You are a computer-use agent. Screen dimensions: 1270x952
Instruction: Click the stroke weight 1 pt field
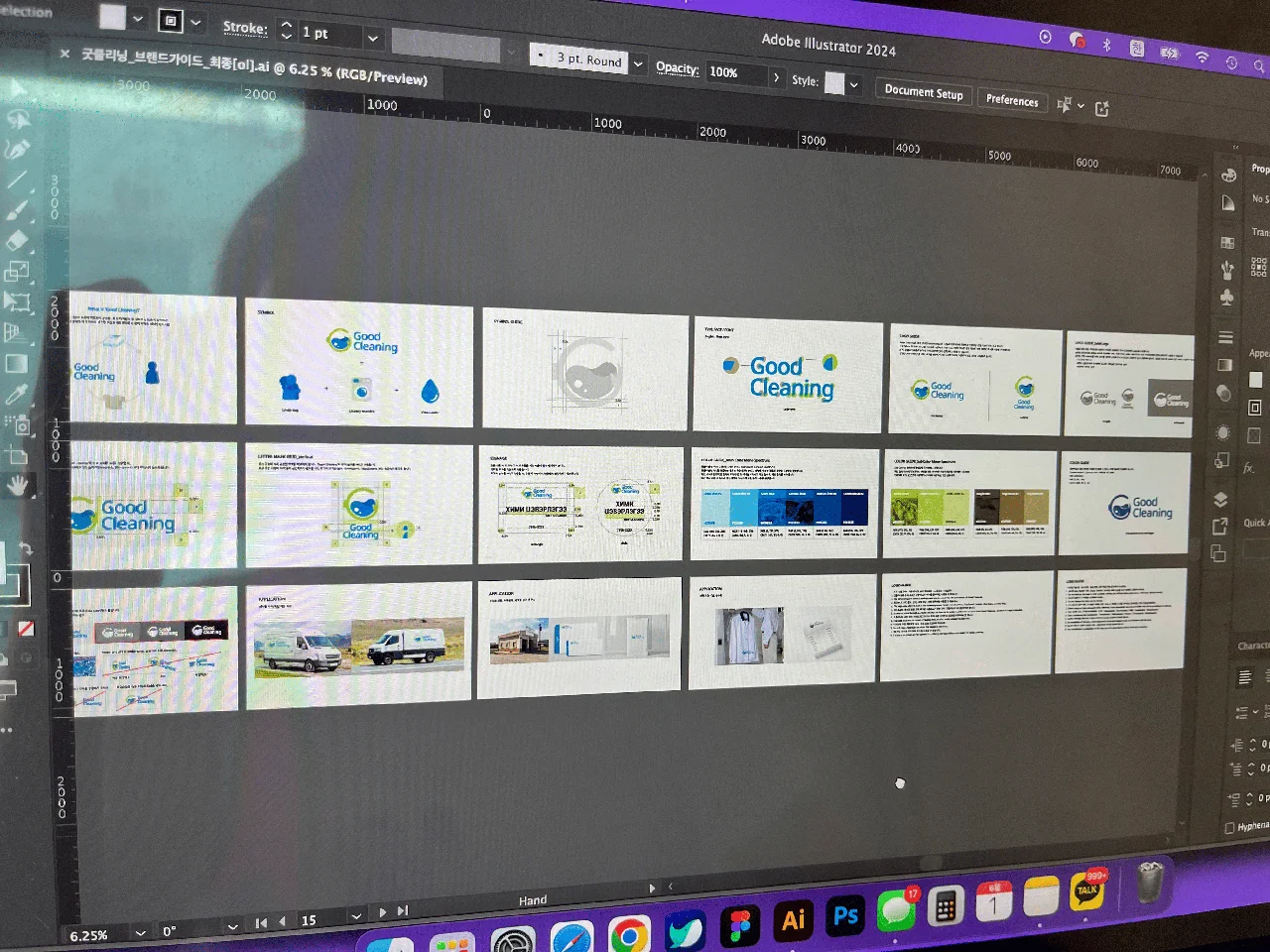click(329, 35)
